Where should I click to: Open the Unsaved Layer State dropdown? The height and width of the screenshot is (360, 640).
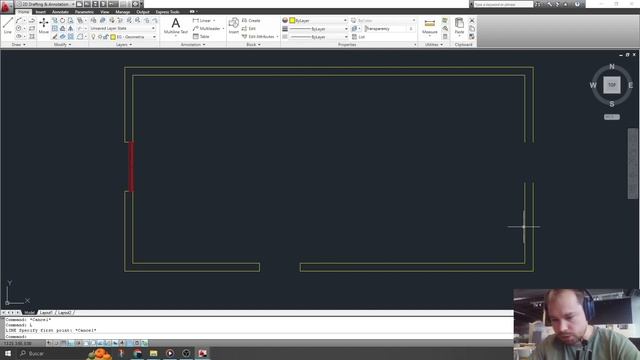coord(123,29)
